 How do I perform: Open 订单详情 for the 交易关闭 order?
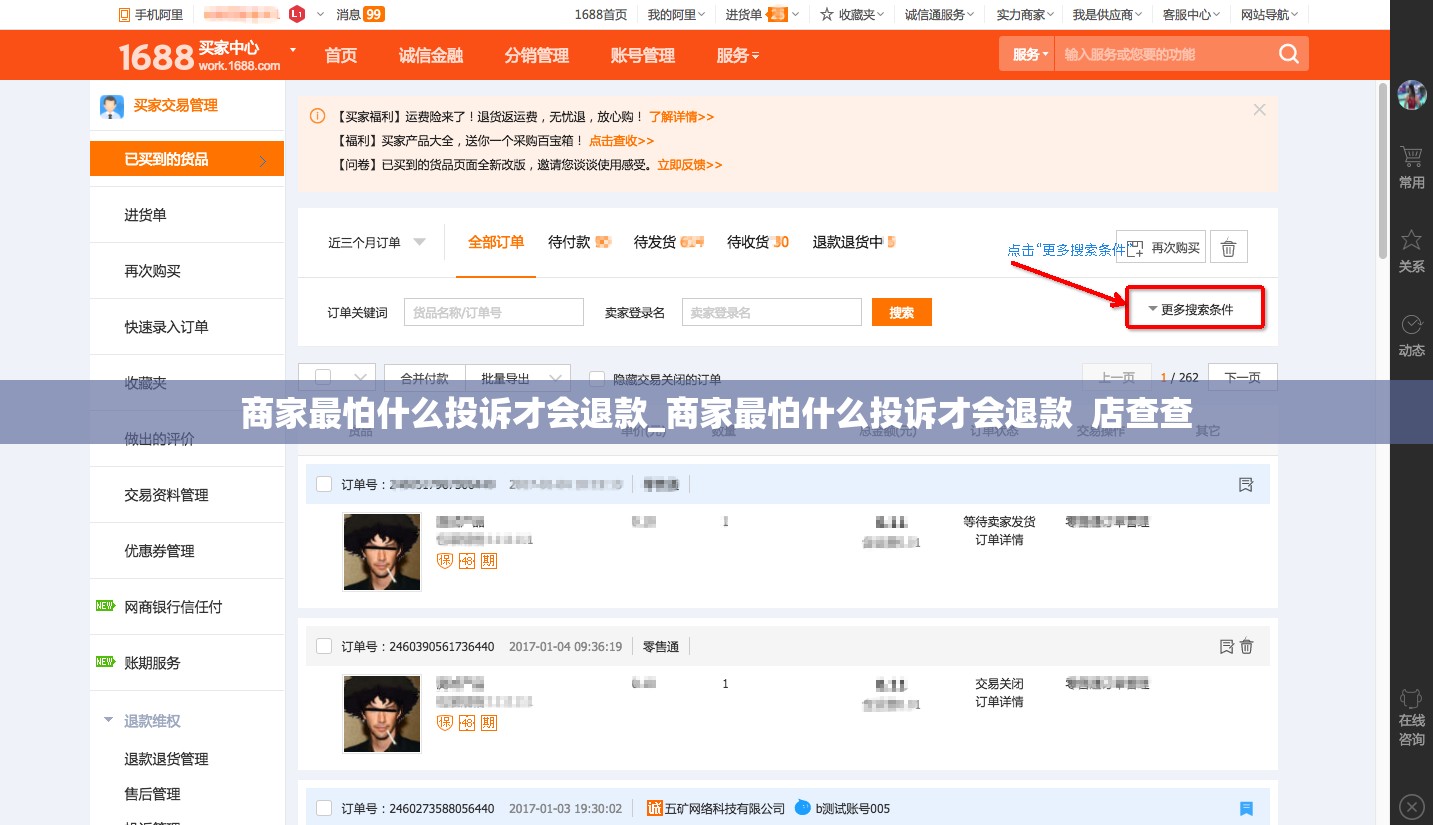click(x=999, y=702)
